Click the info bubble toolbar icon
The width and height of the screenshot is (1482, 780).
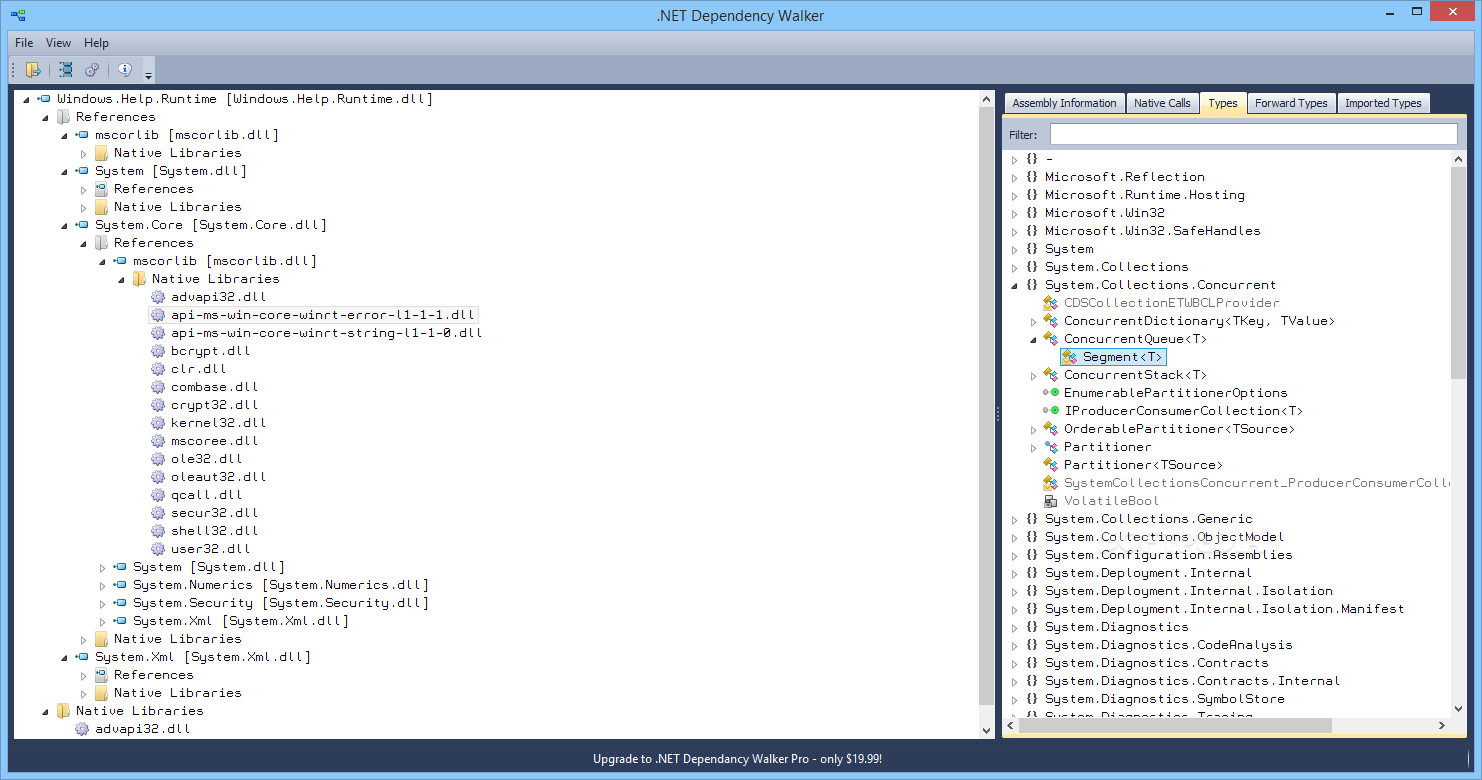coord(124,70)
